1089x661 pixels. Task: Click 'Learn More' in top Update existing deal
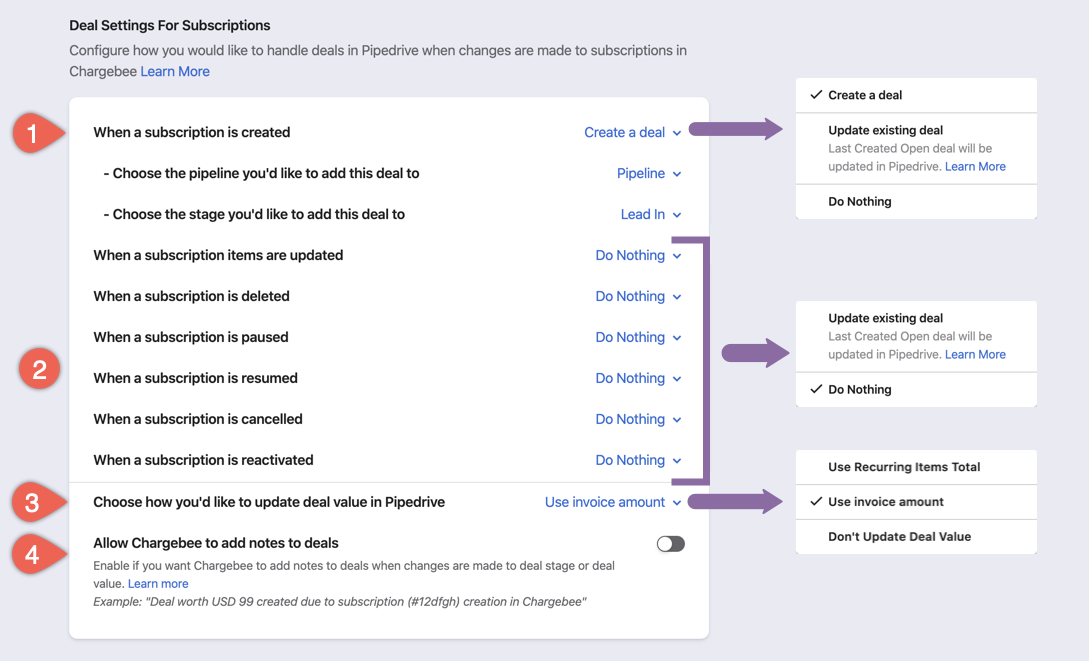pyautogui.click(x=975, y=166)
